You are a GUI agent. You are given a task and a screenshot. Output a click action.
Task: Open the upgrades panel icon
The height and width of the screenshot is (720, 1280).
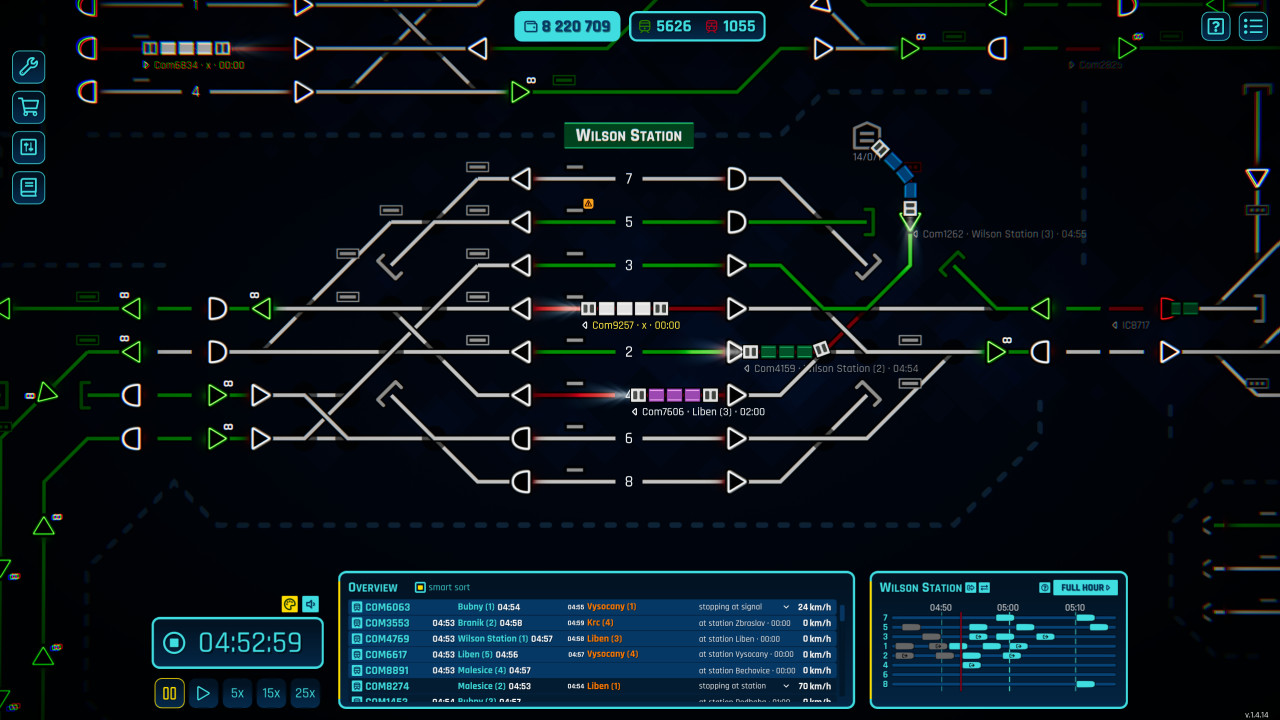pos(28,147)
